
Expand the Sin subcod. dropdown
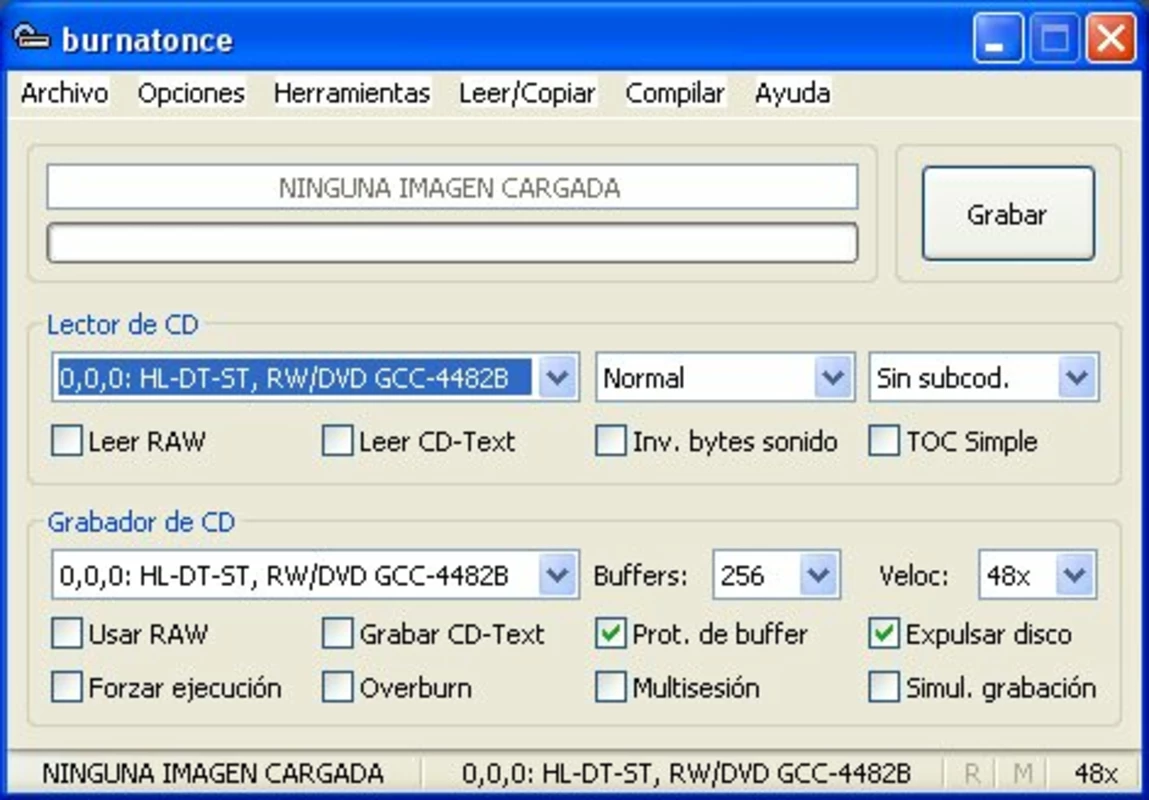(1076, 377)
